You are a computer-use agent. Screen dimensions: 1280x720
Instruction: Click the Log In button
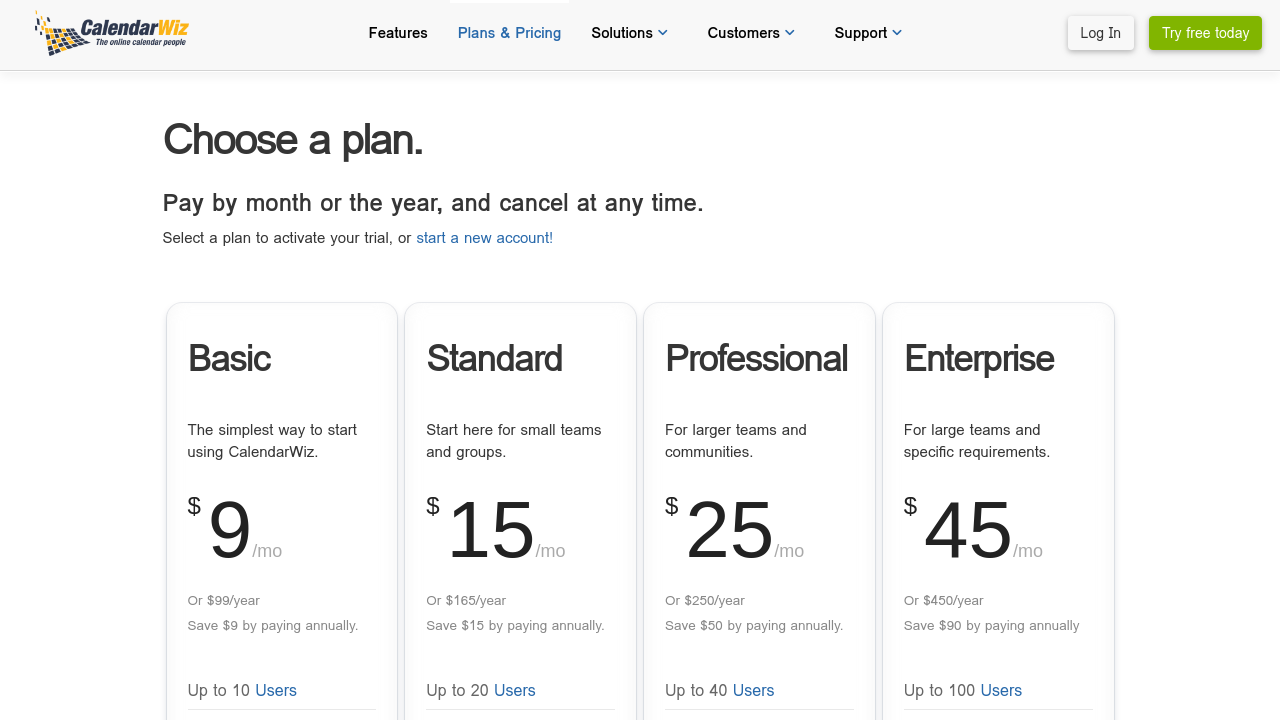[1100, 33]
